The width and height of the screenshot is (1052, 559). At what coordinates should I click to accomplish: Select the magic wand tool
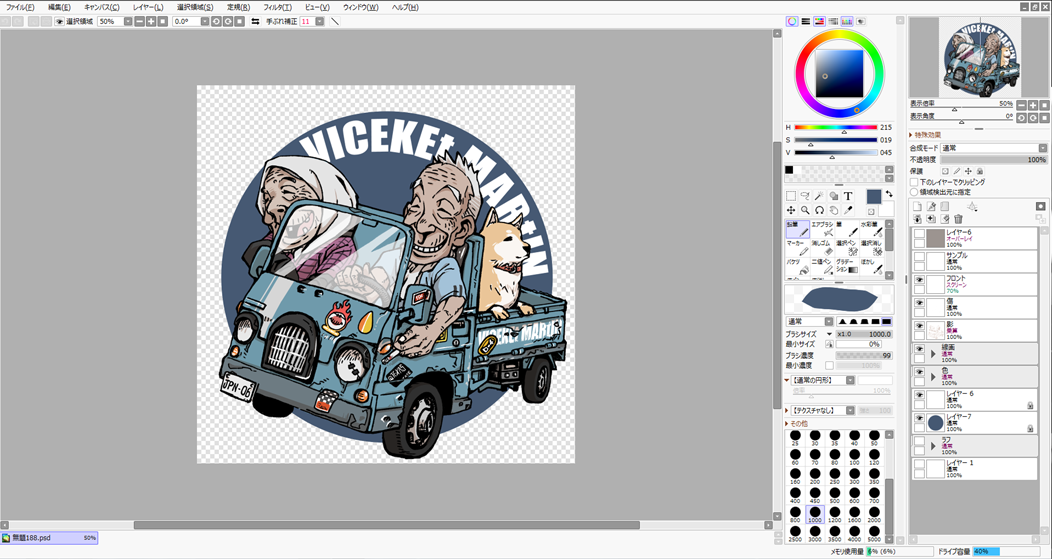[x=819, y=197]
